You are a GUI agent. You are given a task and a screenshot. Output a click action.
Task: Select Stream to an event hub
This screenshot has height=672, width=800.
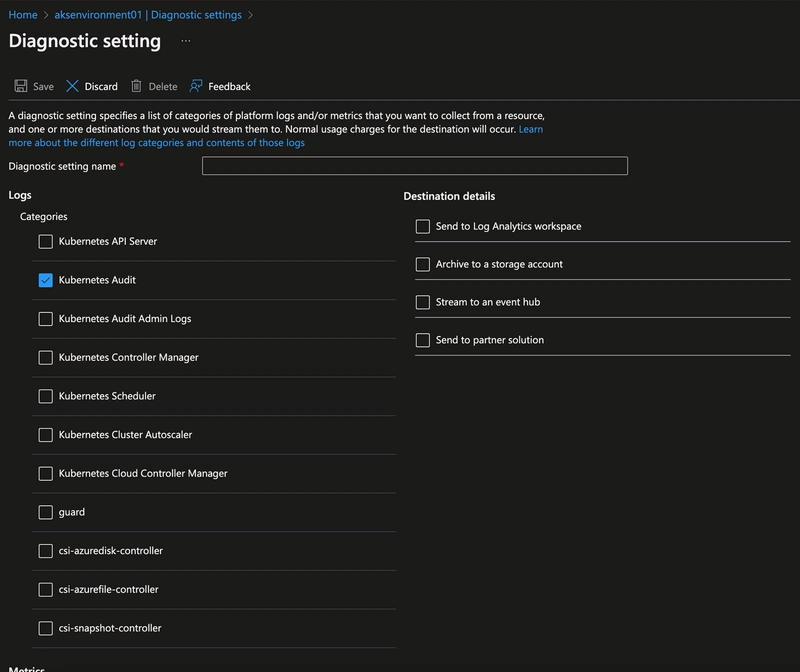(423, 302)
